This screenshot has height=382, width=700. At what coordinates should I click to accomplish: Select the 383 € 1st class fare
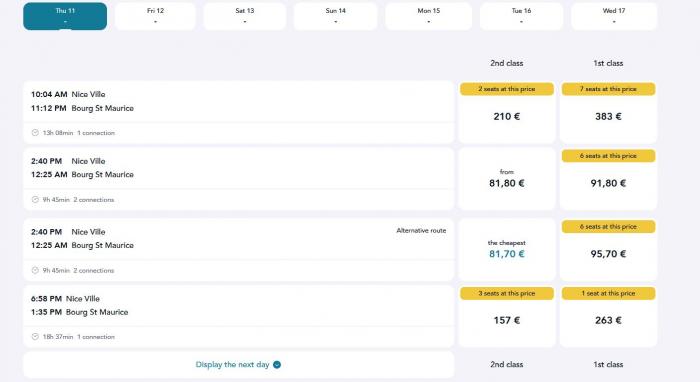pyautogui.click(x=608, y=112)
